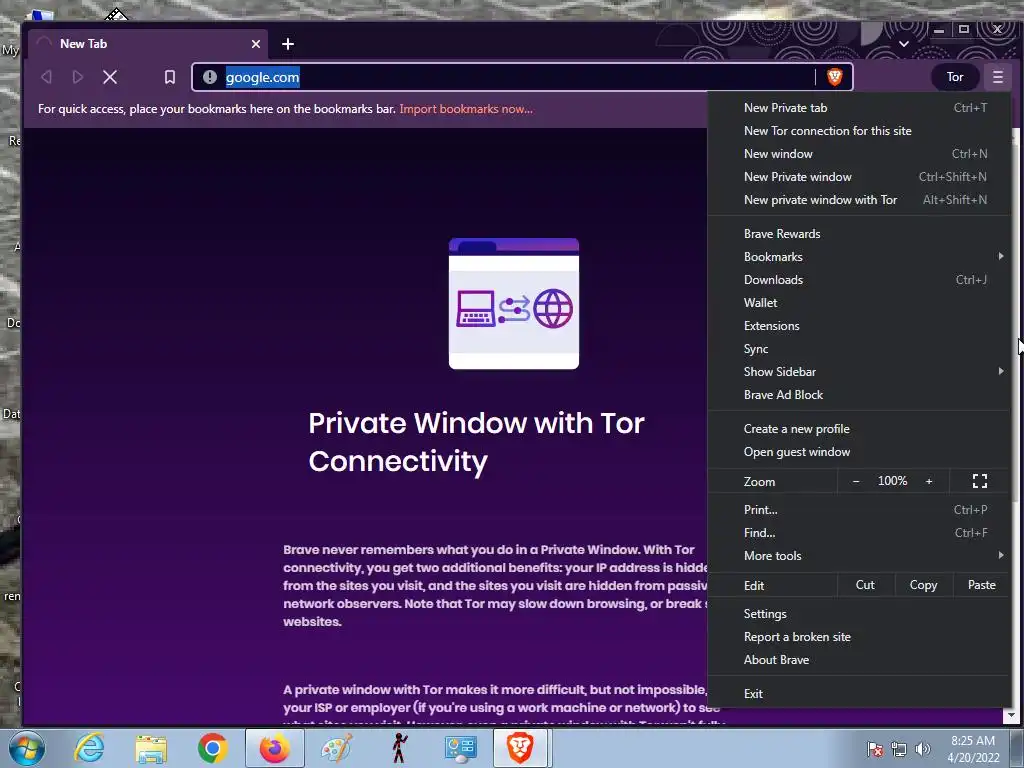Expand the Show Sidebar submenu
1024x768 pixels.
(x=859, y=372)
